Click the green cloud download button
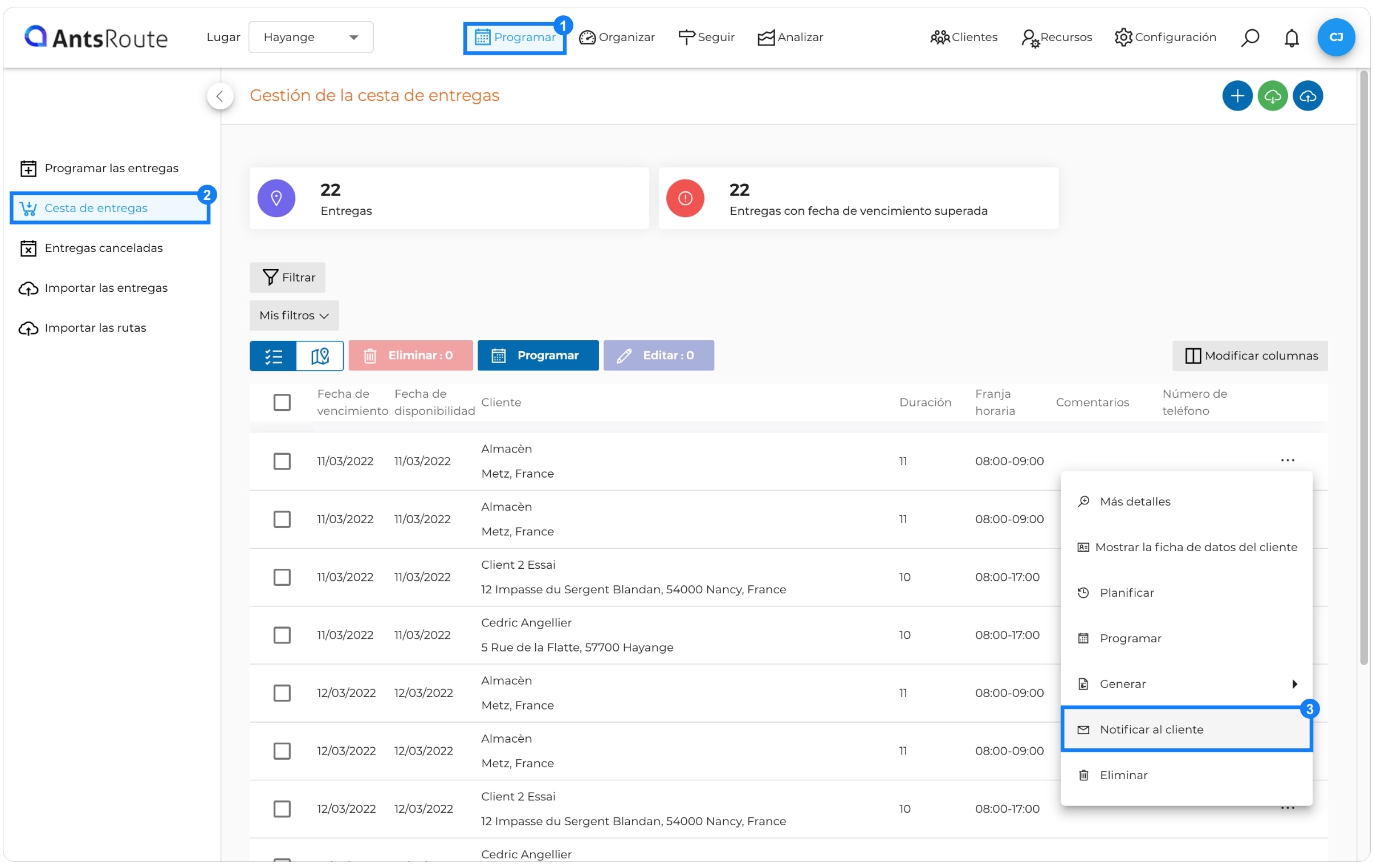Image resolution: width=1373 pixels, height=868 pixels. [x=1272, y=96]
